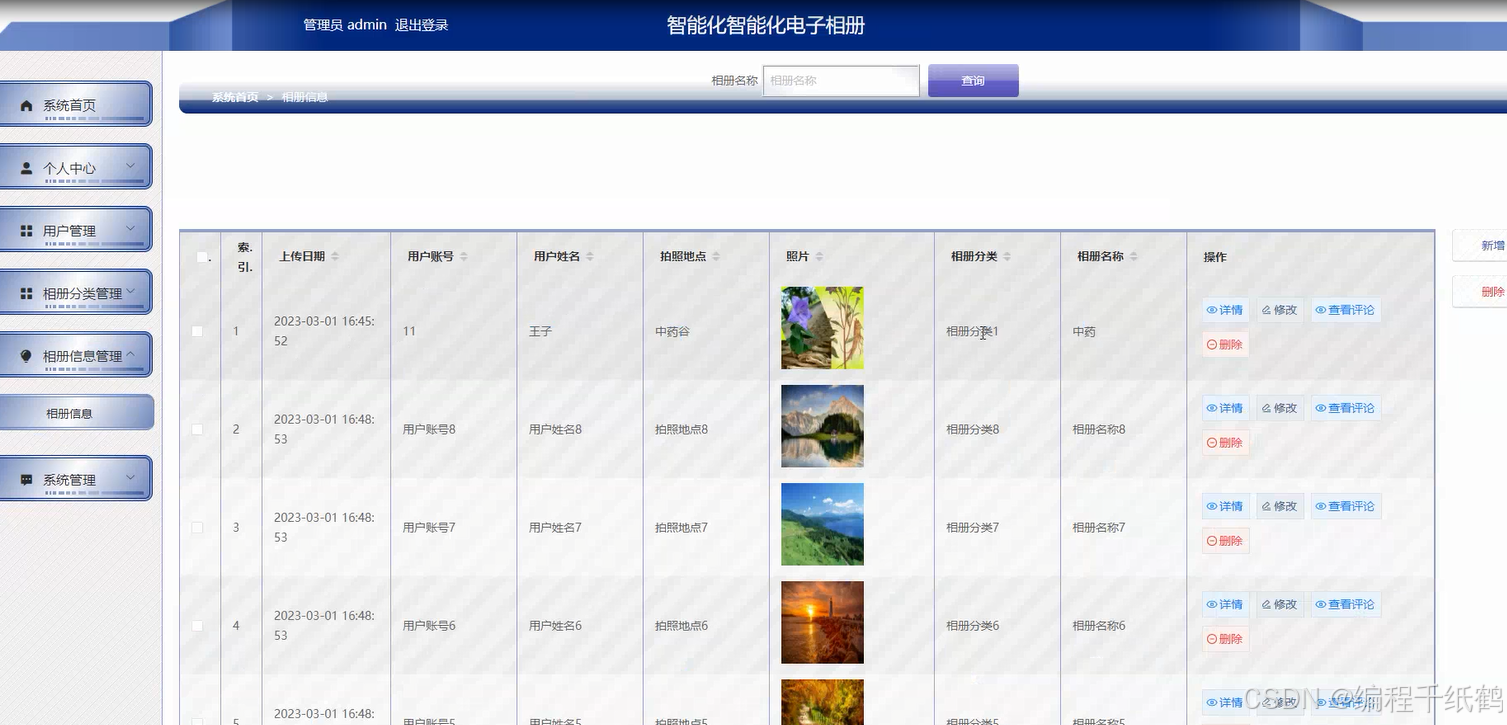Click 查看评论 for 相册名称6 row
This screenshot has width=1507, height=725.
click(x=1345, y=604)
